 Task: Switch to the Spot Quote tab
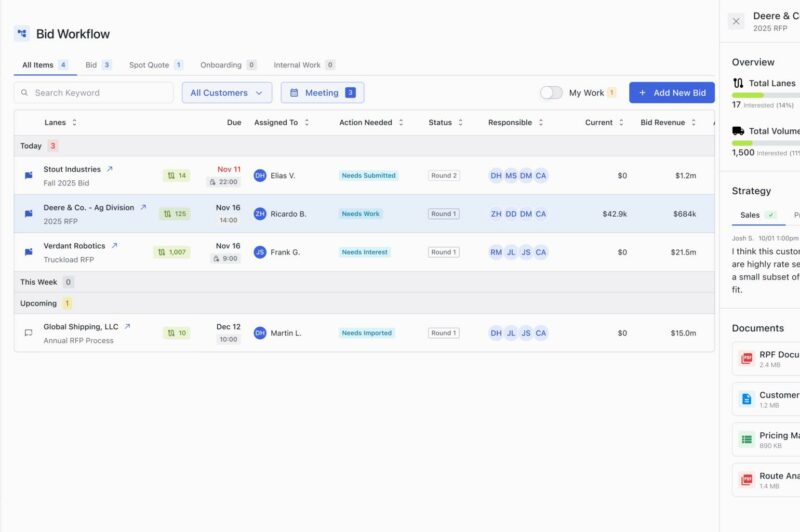(156, 65)
